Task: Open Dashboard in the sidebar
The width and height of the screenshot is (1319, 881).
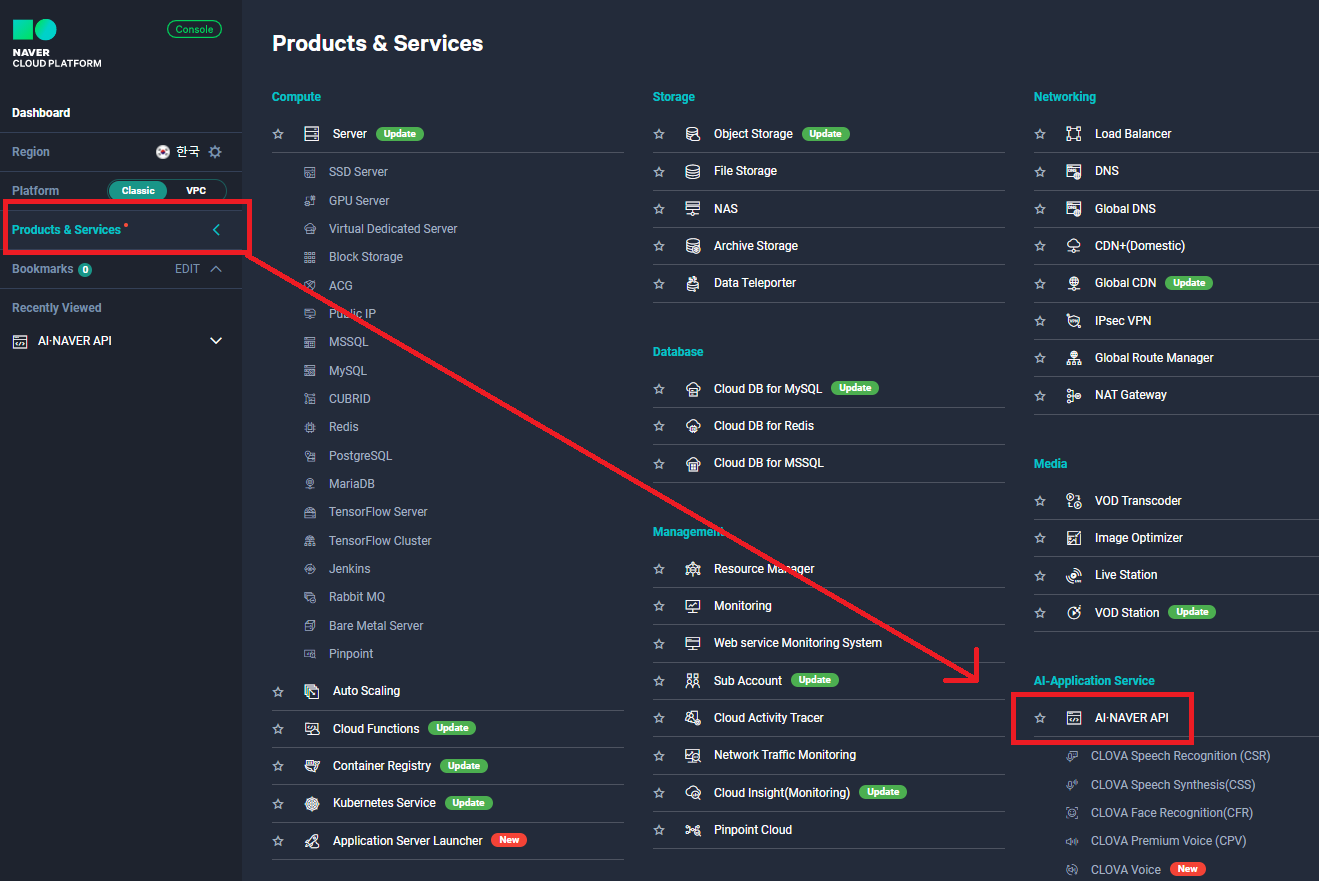Action: pyautogui.click(x=41, y=113)
